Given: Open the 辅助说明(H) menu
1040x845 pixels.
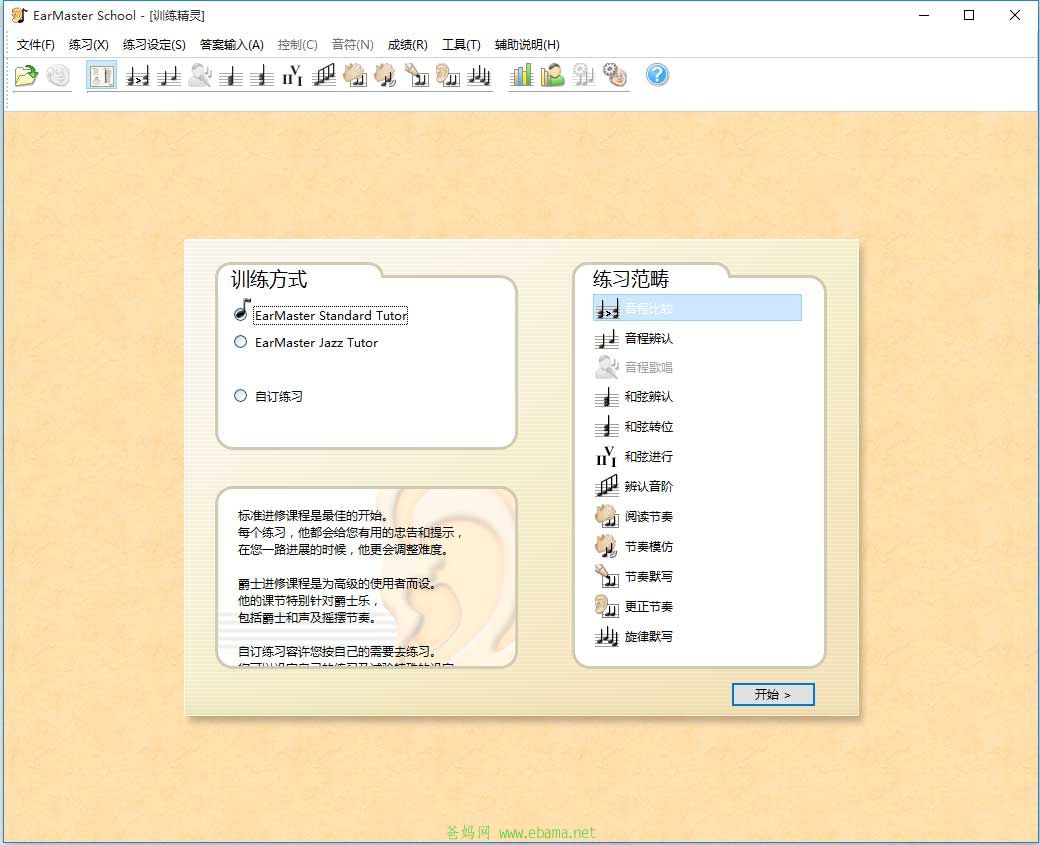Looking at the screenshot, I should click(527, 44).
